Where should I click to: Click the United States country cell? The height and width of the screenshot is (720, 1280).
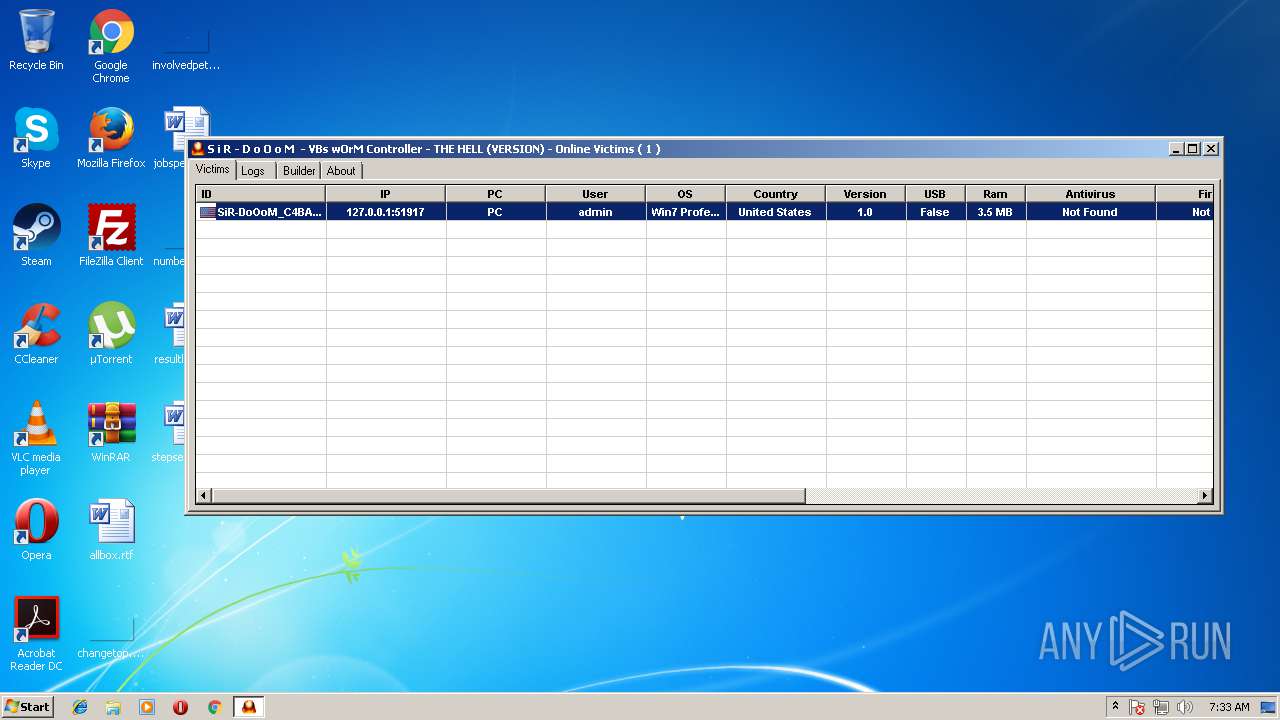776,212
